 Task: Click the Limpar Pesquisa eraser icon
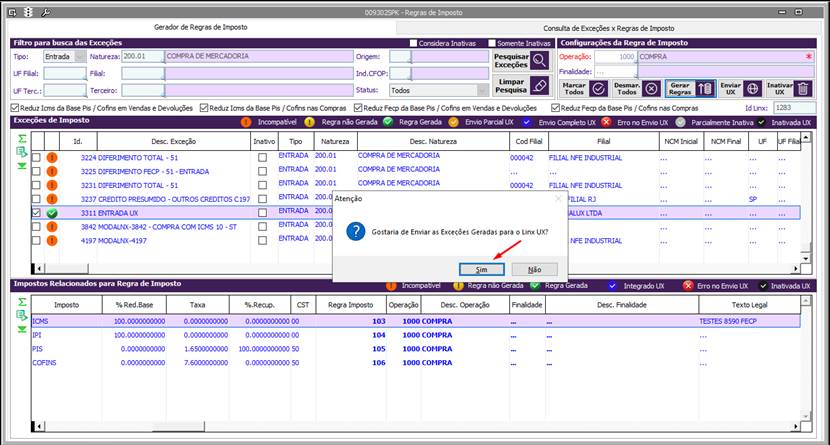pos(540,86)
